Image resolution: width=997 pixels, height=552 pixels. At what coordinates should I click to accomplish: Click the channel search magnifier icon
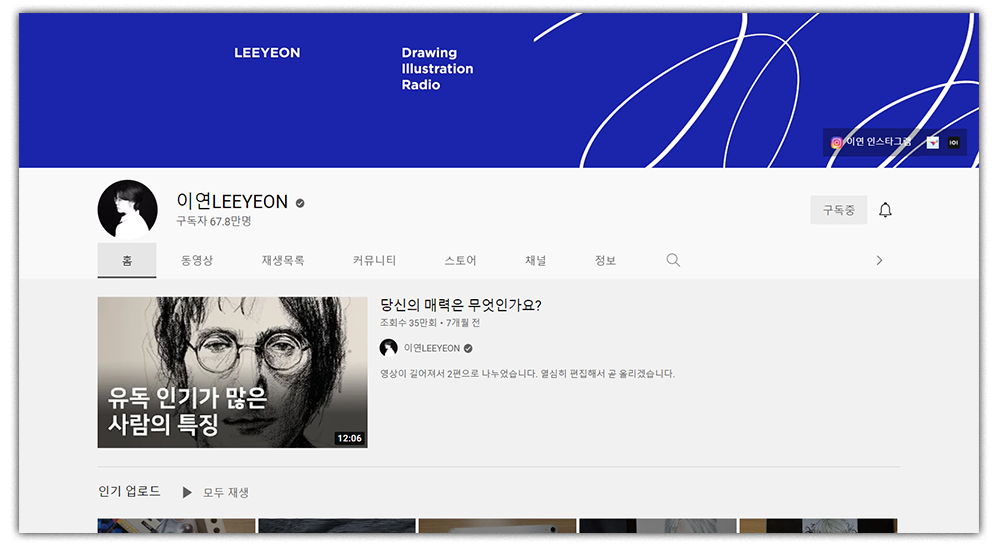coord(673,260)
